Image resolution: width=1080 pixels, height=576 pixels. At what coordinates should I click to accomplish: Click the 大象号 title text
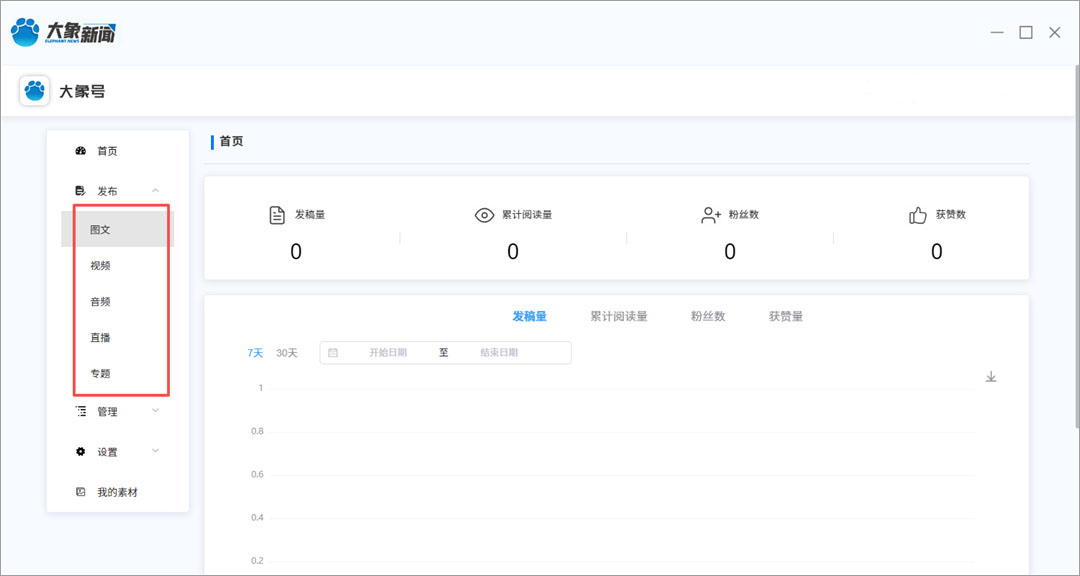(83, 91)
